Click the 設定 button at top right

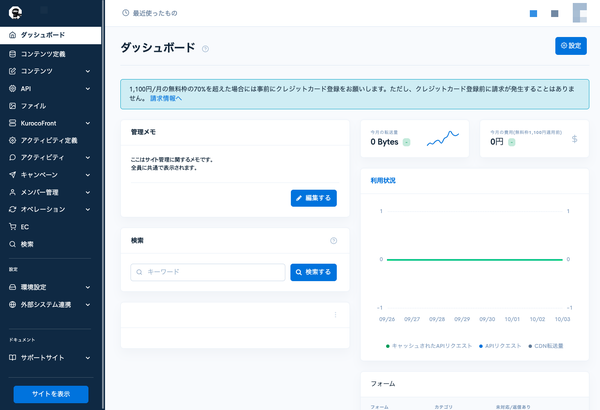571,46
